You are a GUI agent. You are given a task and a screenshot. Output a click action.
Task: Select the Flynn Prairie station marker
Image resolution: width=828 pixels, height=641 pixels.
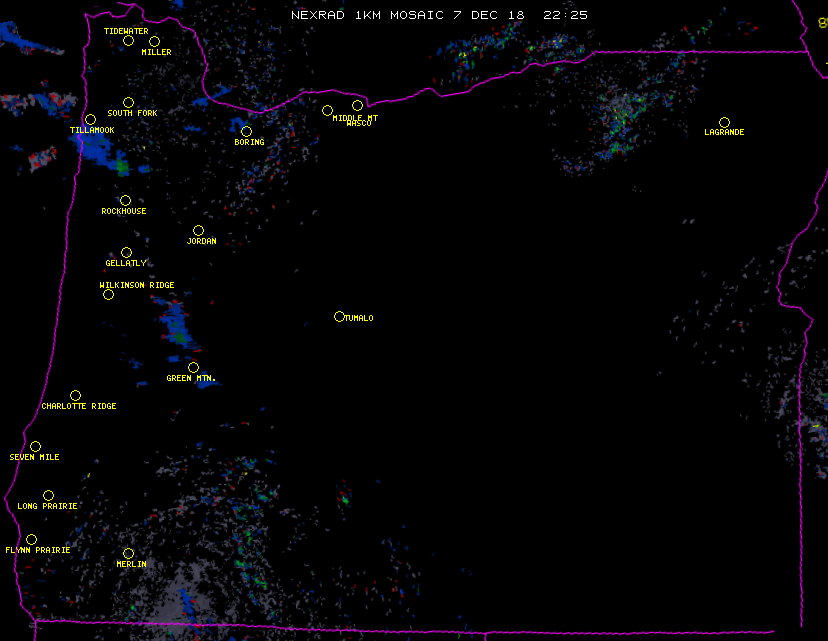31,539
